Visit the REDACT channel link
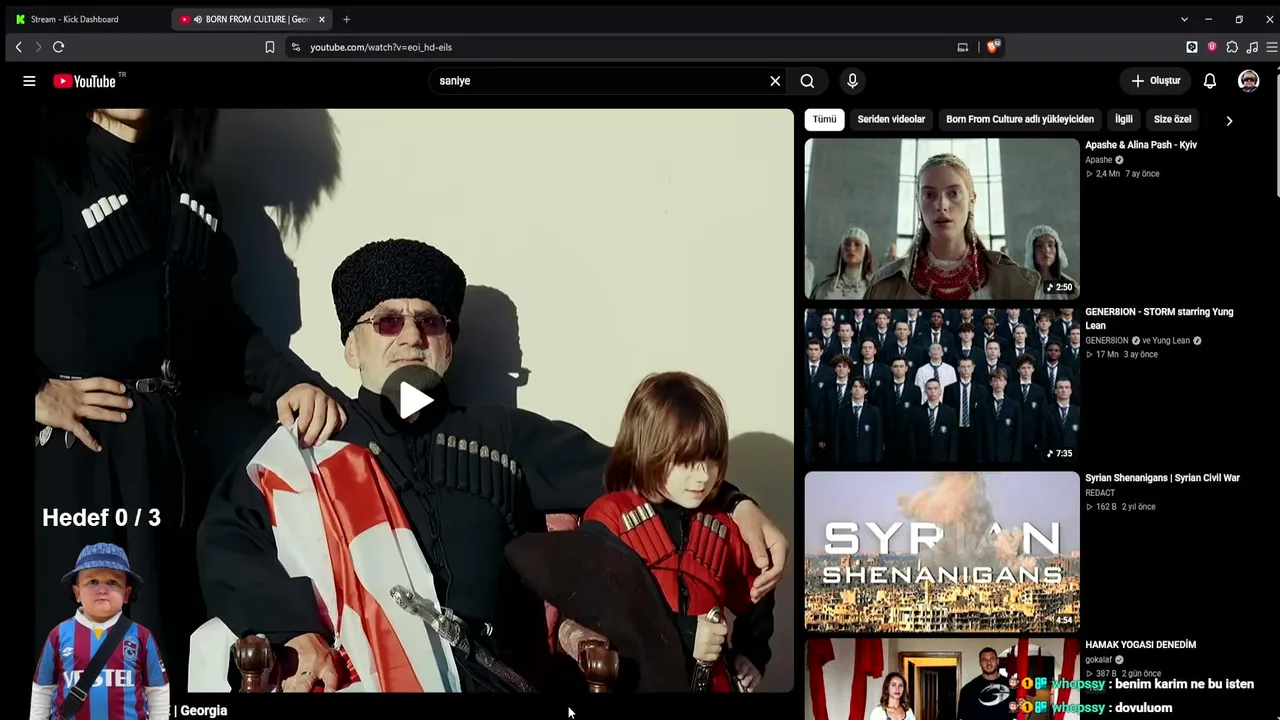The height and width of the screenshot is (720, 1280). (x=1100, y=493)
